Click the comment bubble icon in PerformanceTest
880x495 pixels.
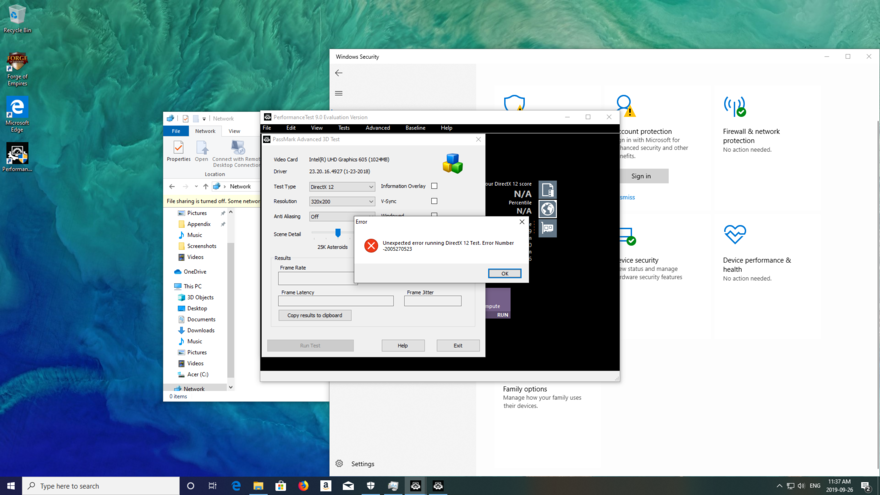click(548, 228)
